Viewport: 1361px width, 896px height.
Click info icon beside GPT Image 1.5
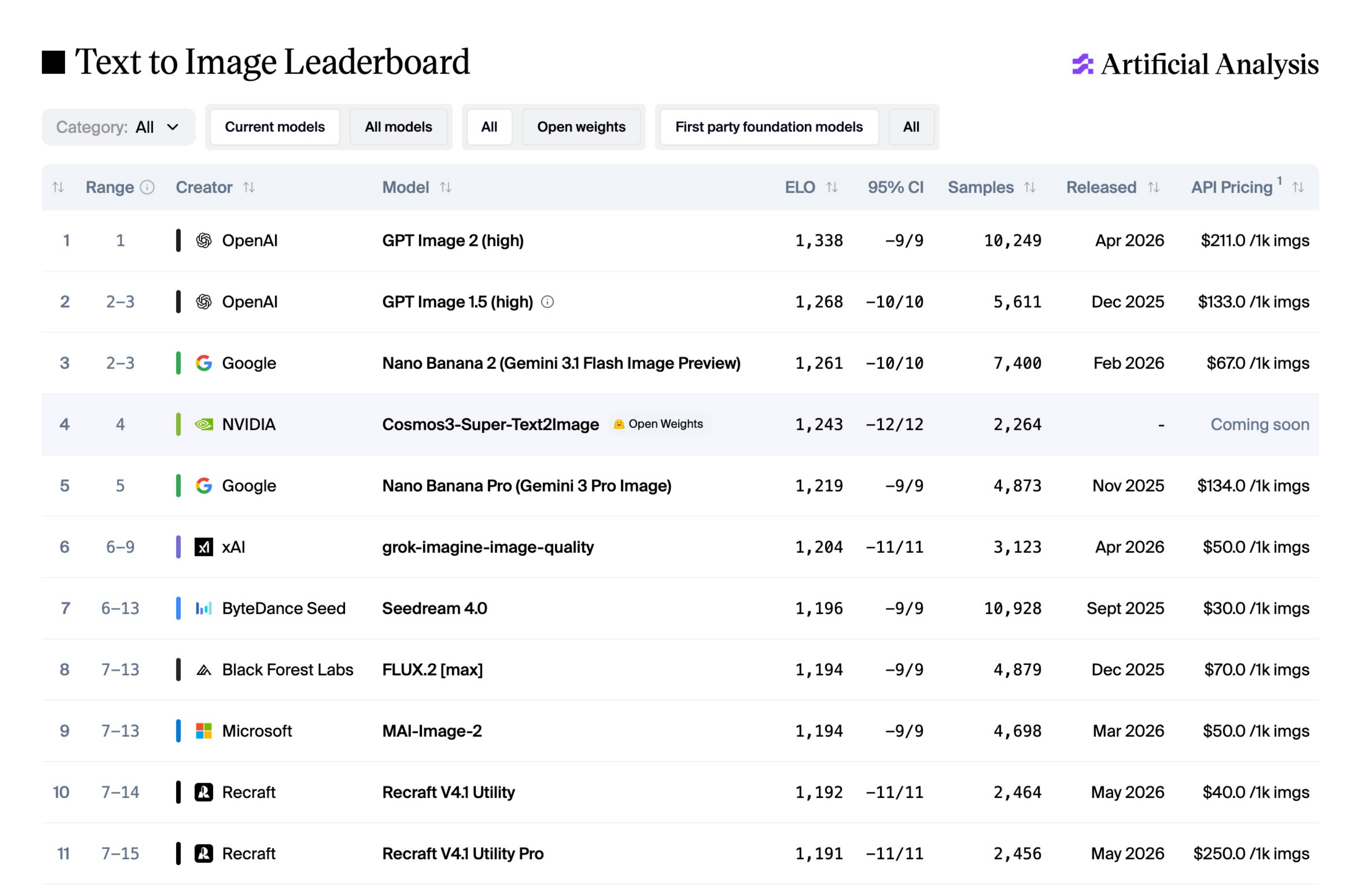tap(547, 302)
